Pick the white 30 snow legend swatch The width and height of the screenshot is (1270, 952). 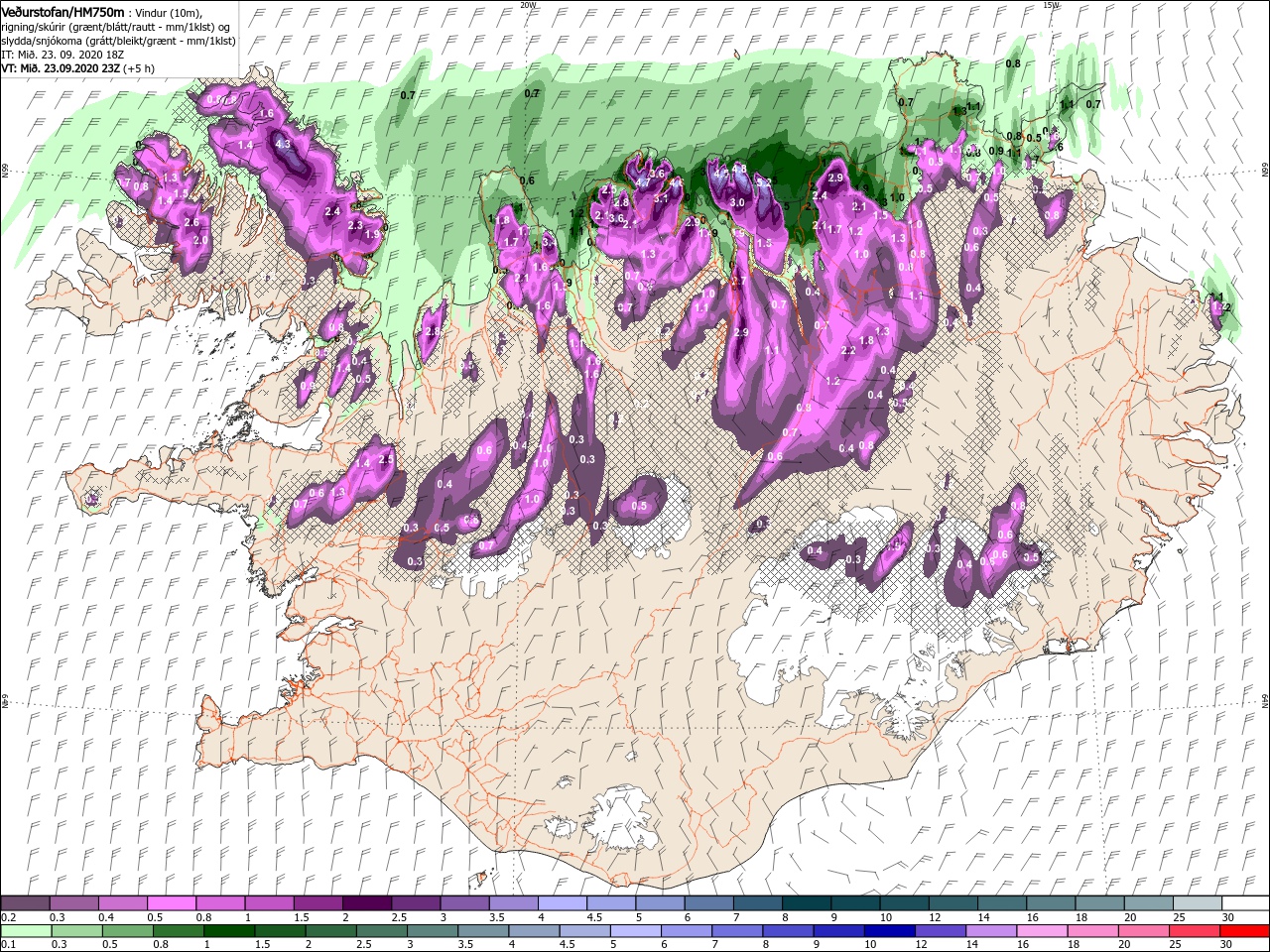(1246, 902)
